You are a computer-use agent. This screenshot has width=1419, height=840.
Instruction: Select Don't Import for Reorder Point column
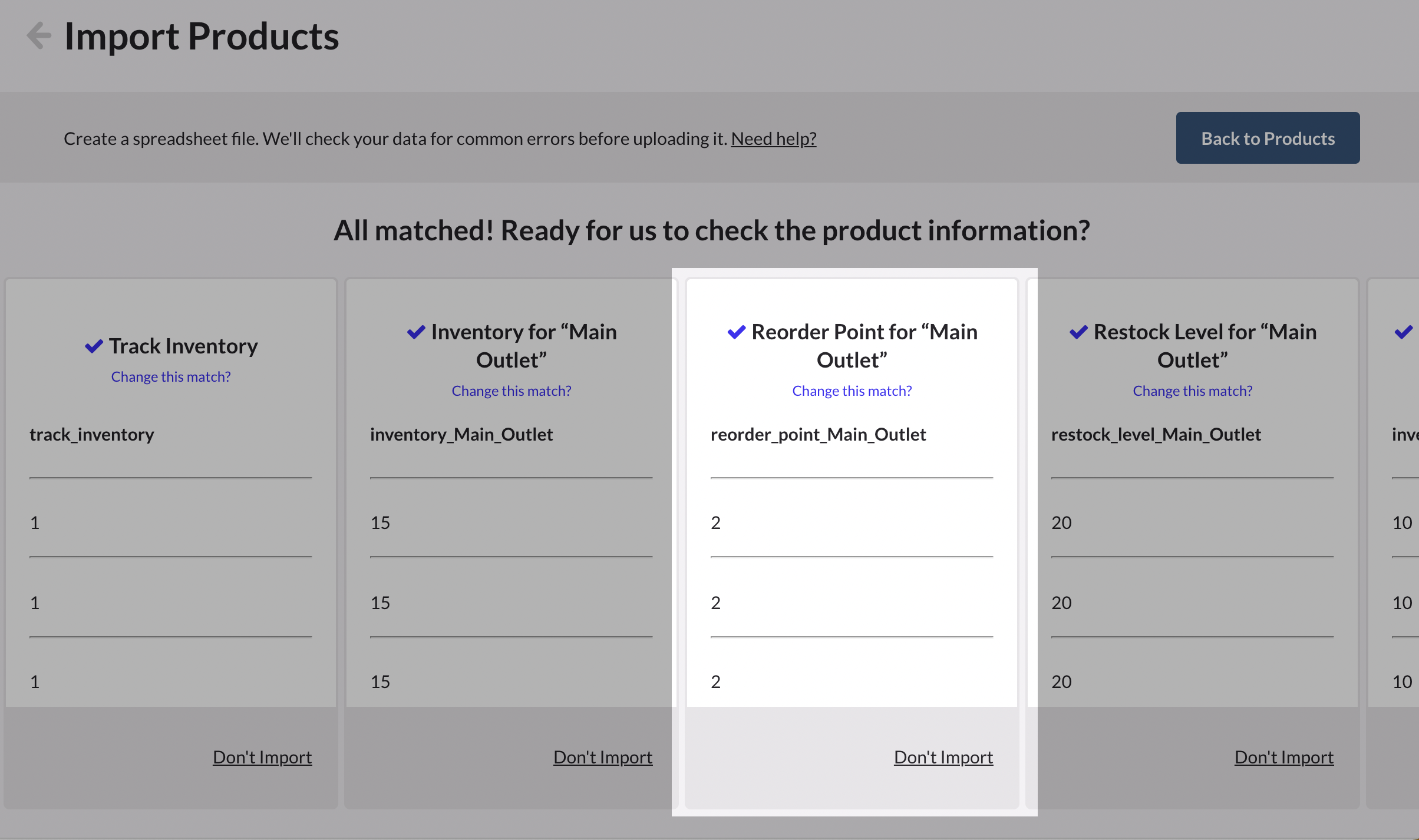[942, 757]
